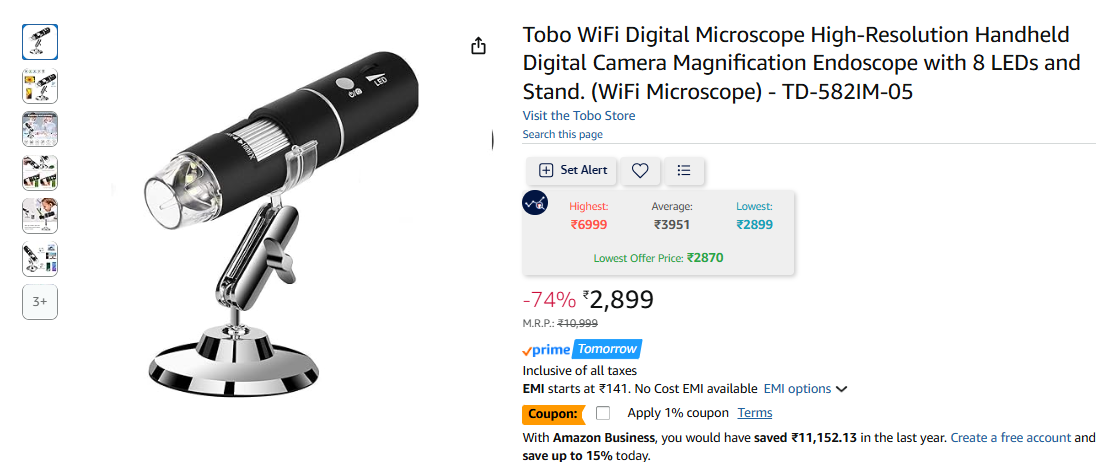The width and height of the screenshot is (1107, 462).
Task: Open the list icon next to heart
Action: tap(683, 170)
